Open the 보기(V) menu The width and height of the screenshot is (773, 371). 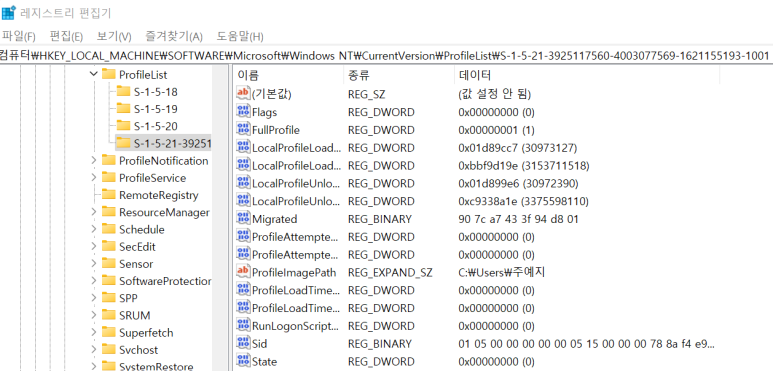pyautogui.click(x=114, y=36)
